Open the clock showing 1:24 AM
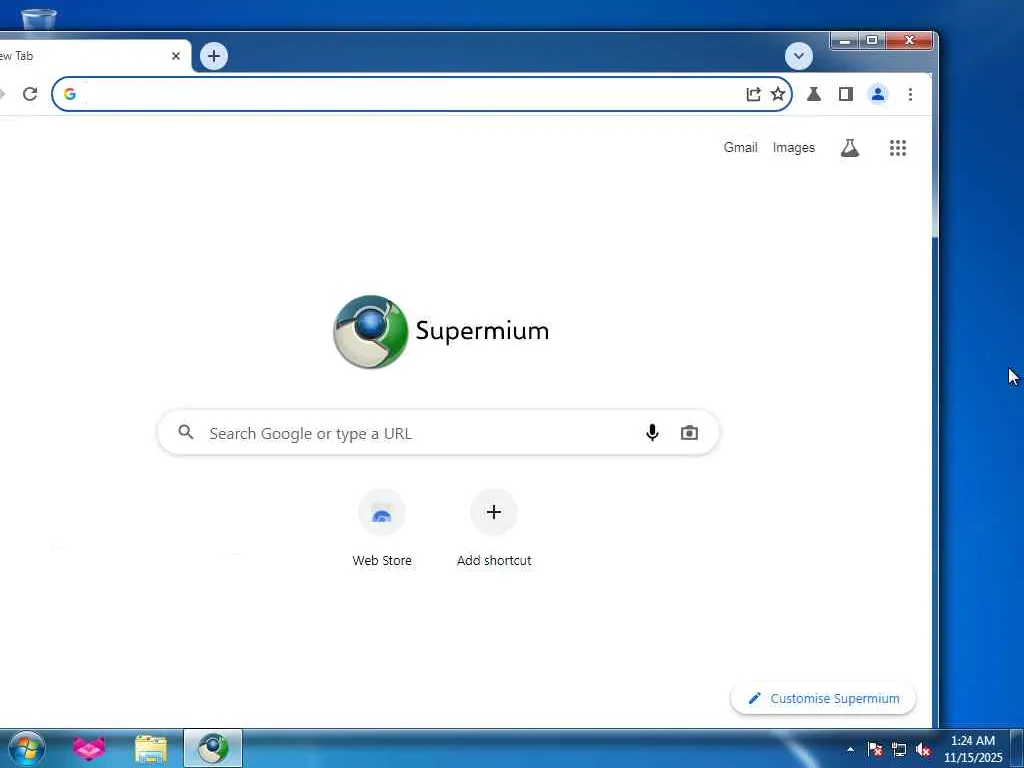The height and width of the screenshot is (768, 1024). click(972, 749)
